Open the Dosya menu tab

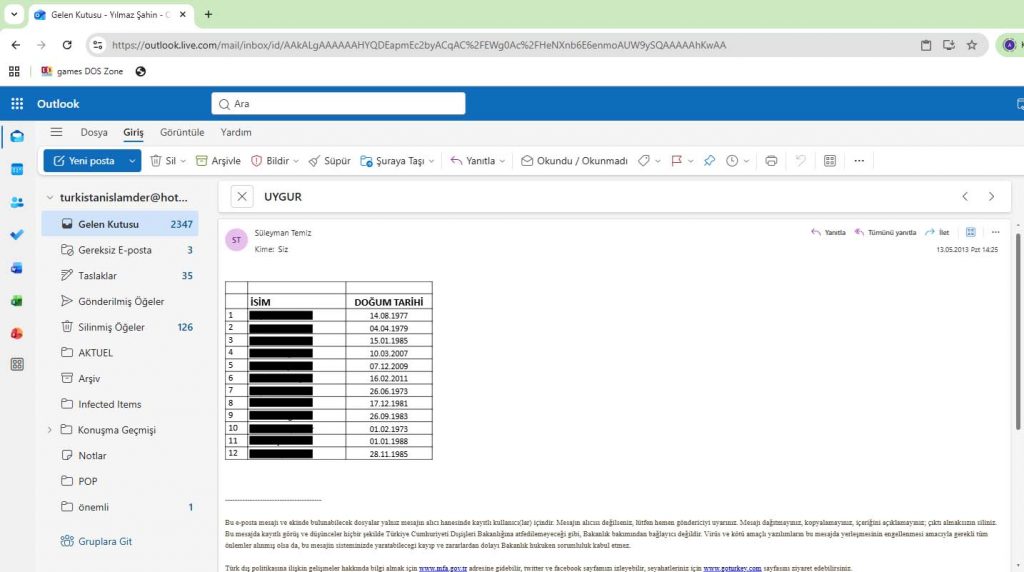pos(94,132)
